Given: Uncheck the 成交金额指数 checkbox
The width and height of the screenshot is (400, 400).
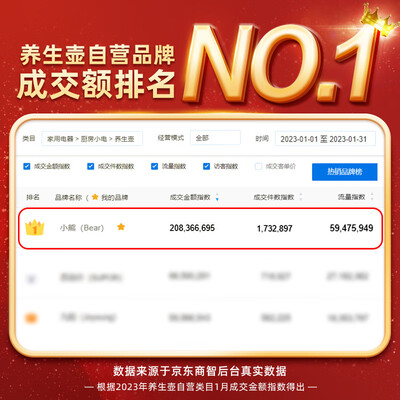Looking at the screenshot, I should coord(27,166).
